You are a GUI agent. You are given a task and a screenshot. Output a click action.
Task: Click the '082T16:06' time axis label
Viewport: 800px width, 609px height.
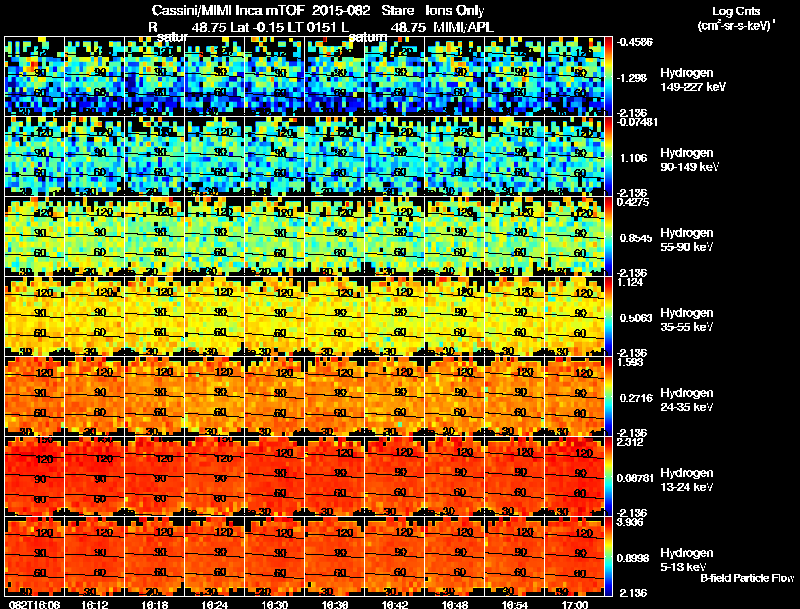34,604
